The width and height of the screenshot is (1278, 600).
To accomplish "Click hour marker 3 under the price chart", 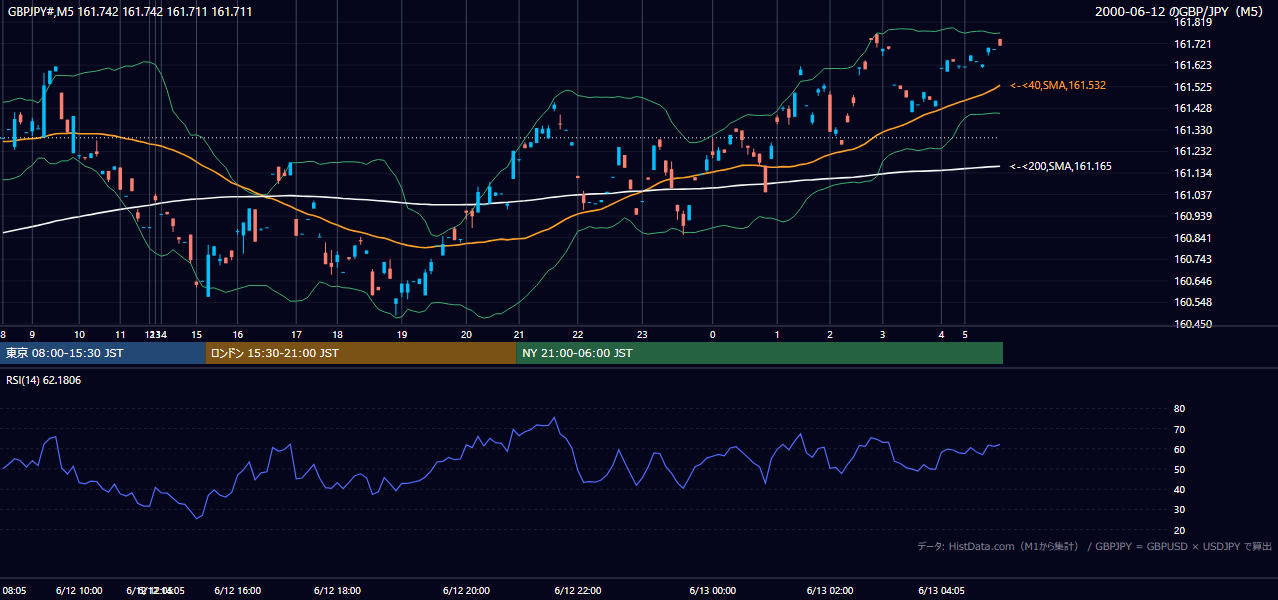I will tap(882, 335).
